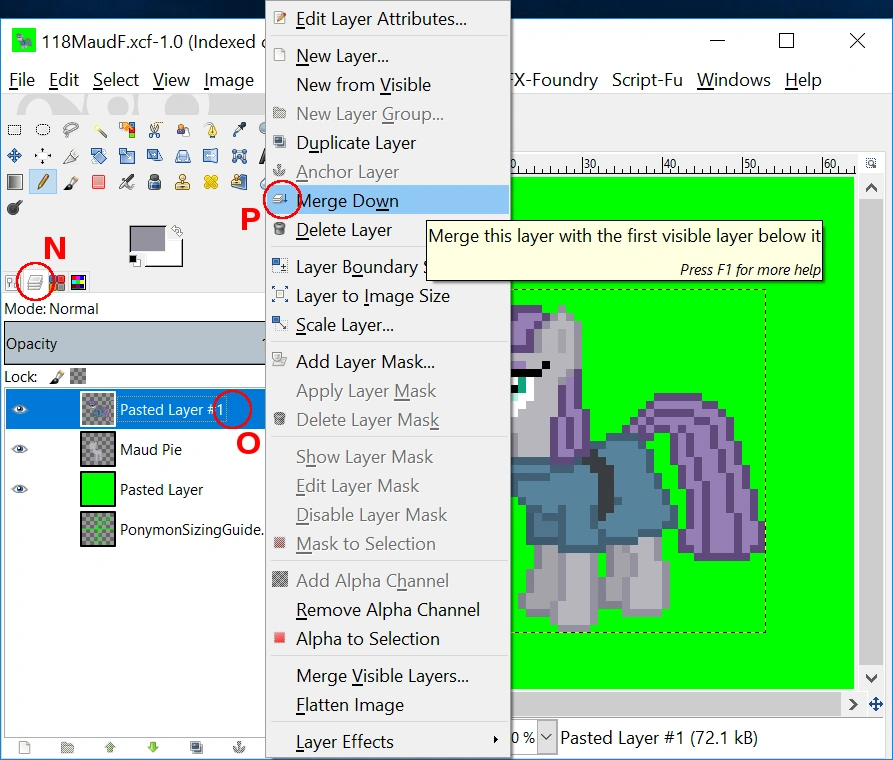
Task: Pick the Eraser tool
Action: point(99,182)
